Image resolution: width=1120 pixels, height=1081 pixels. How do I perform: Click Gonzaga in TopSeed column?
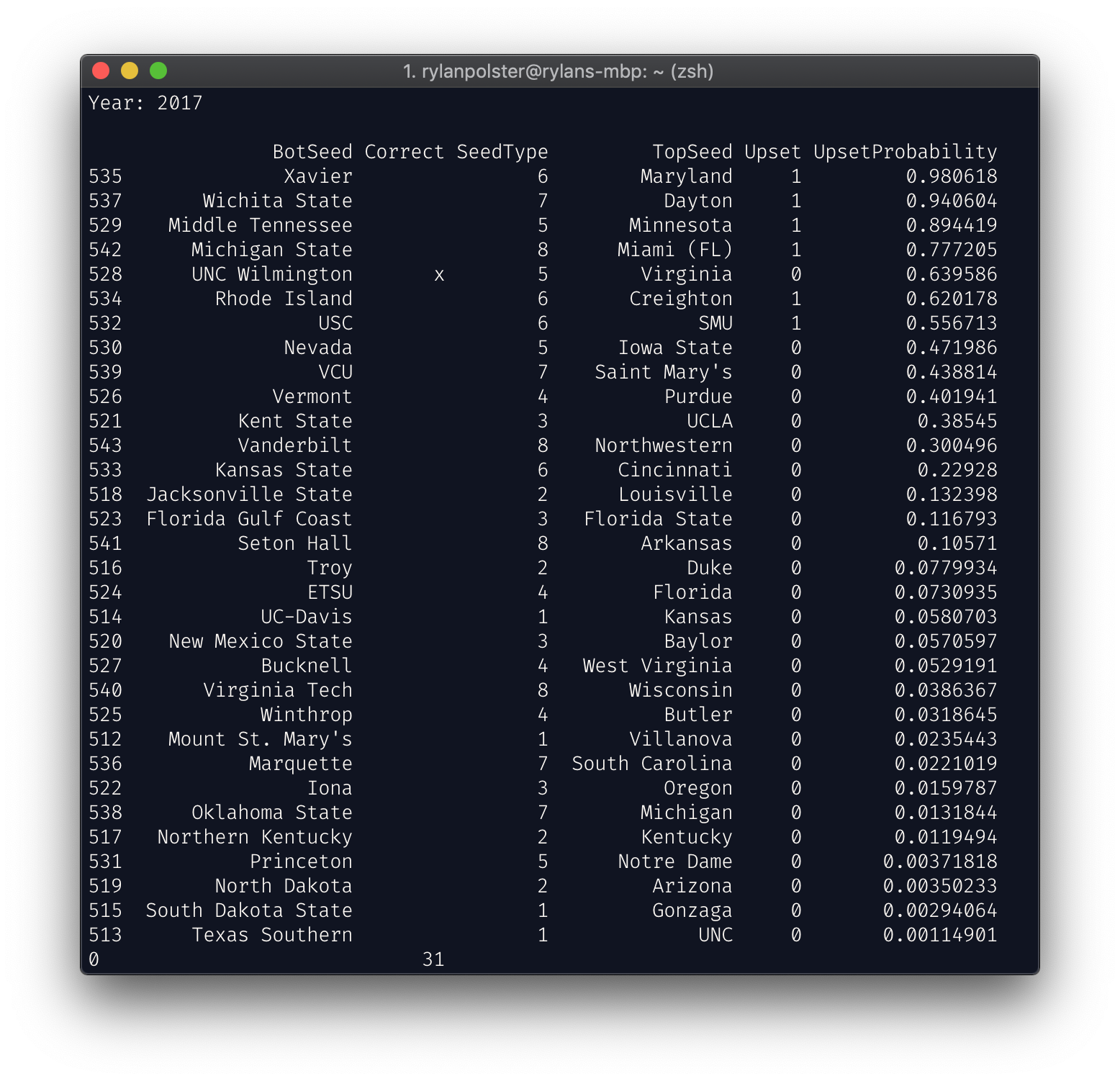point(692,910)
